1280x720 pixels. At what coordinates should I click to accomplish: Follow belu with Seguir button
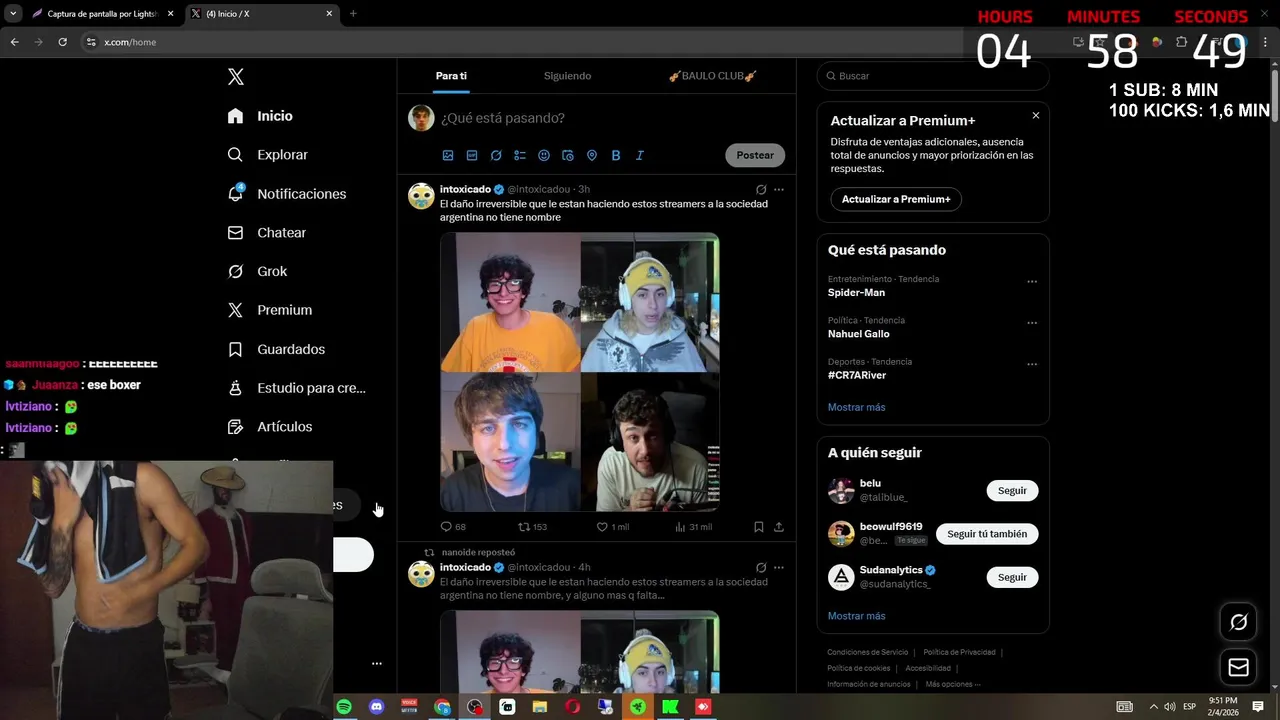click(x=1012, y=491)
